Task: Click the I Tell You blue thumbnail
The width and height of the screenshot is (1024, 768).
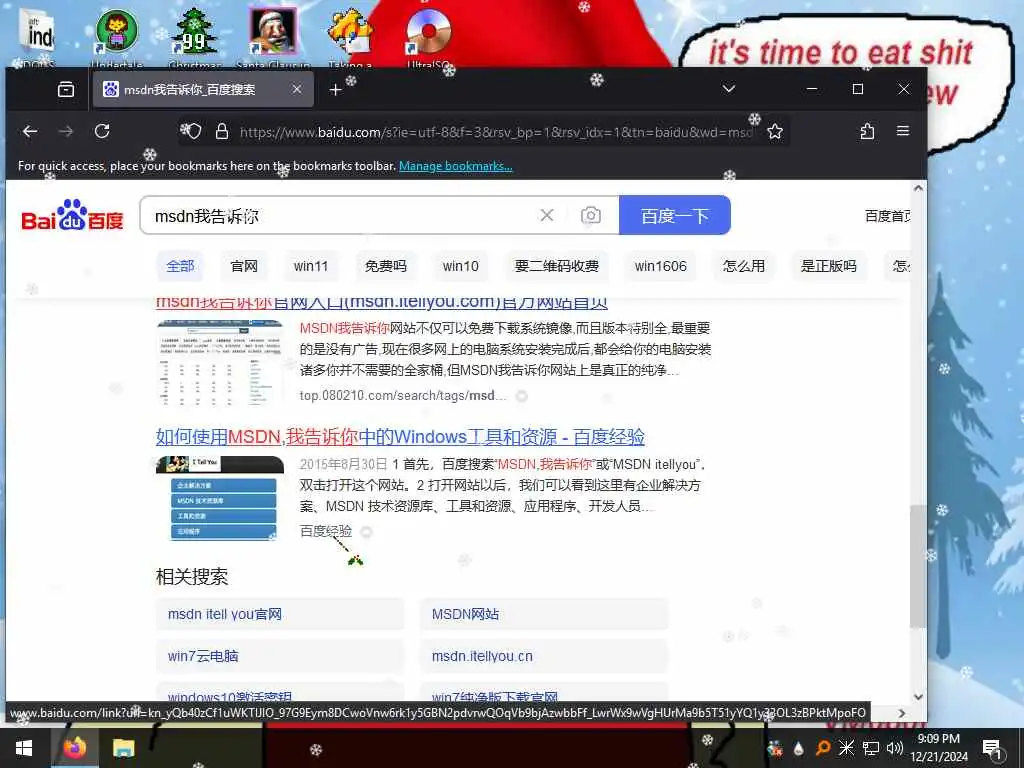Action: (220, 498)
